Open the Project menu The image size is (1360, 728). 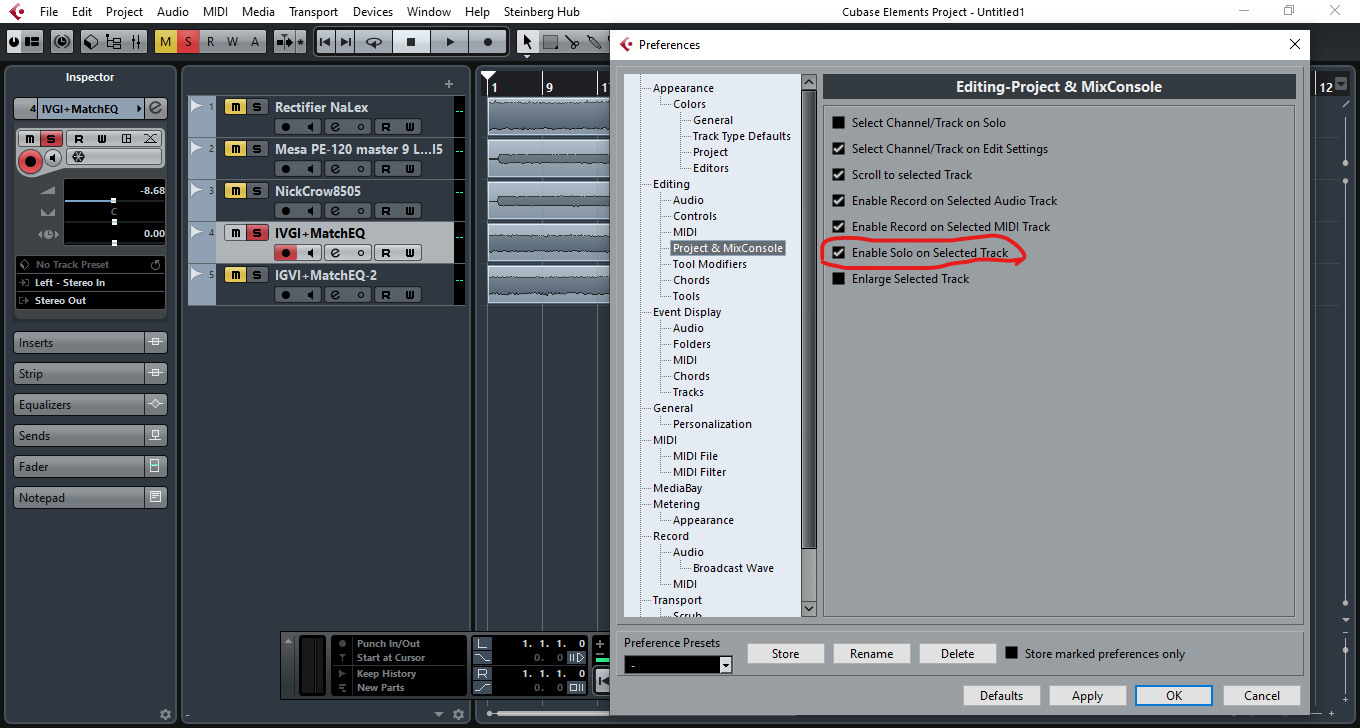(124, 12)
